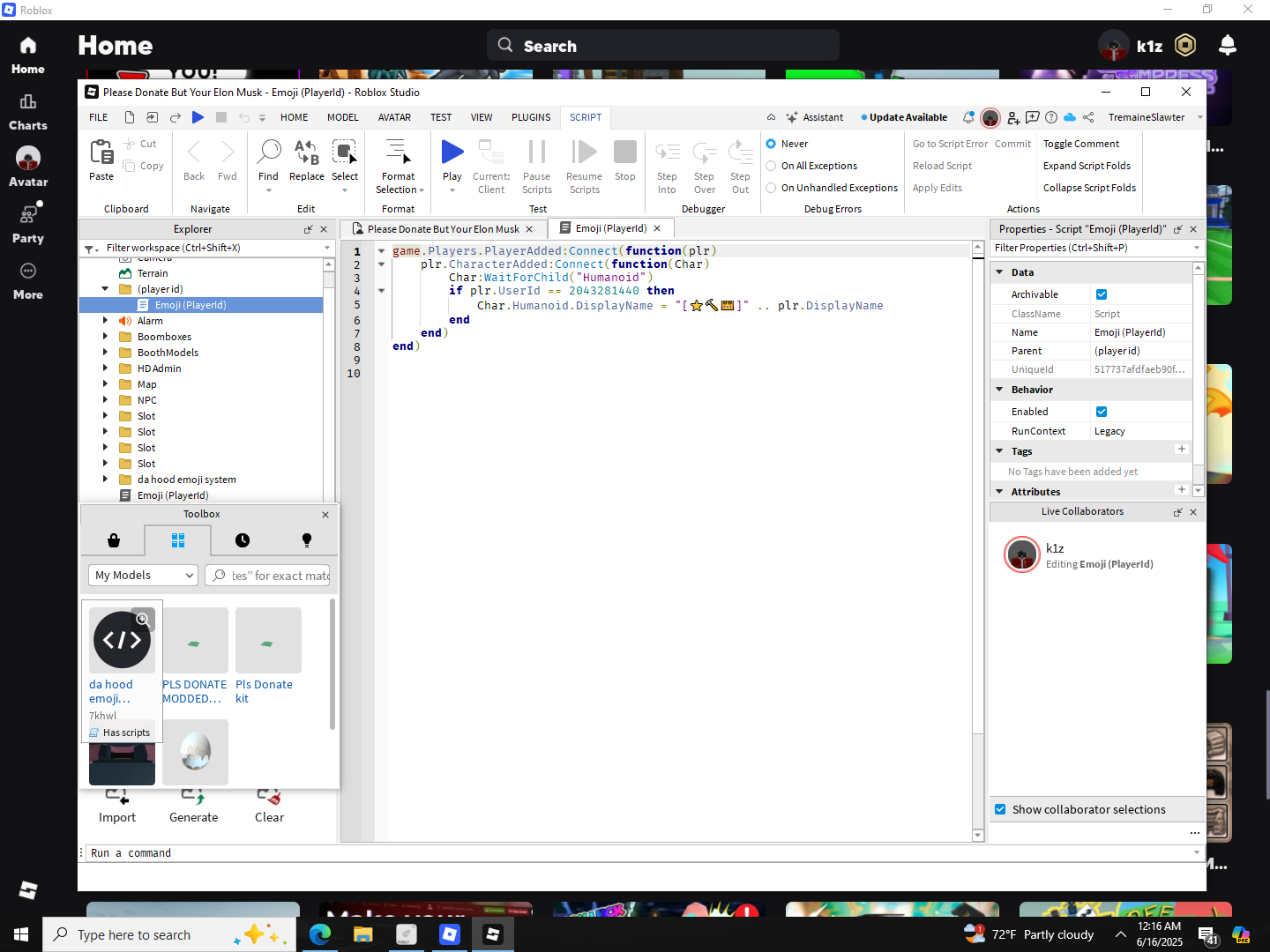The width and height of the screenshot is (1270, 952).
Task: Click the Stop test button
Action: [625, 152]
